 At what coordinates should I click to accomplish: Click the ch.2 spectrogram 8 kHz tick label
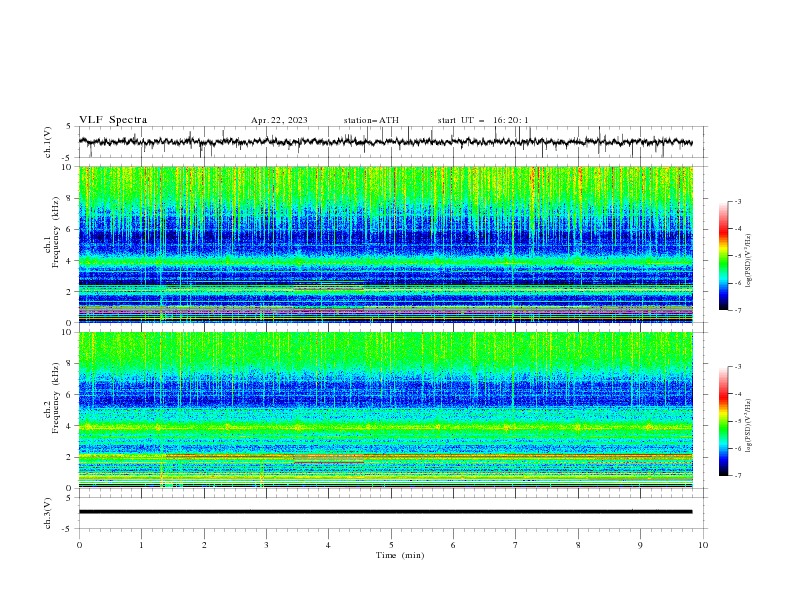click(x=71, y=364)
